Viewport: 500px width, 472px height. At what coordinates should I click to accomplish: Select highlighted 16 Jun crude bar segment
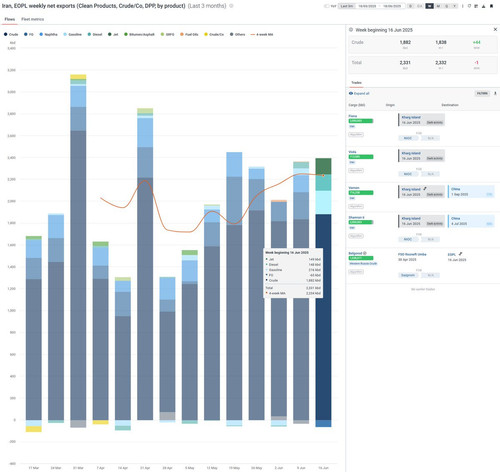click(x=323, y=317)
